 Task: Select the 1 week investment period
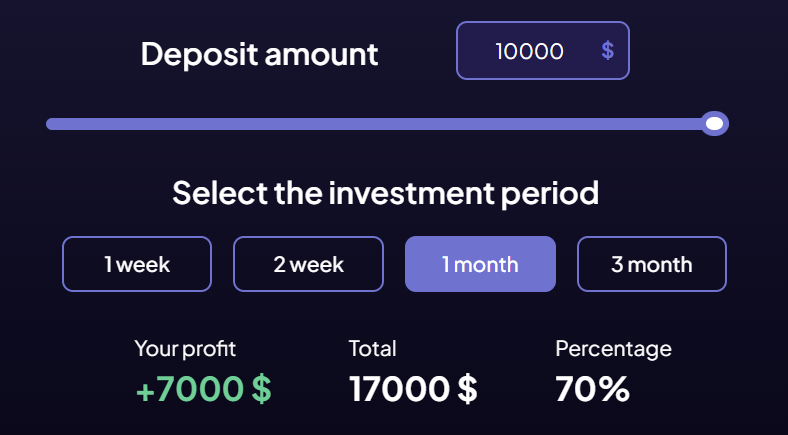point(137,264)
